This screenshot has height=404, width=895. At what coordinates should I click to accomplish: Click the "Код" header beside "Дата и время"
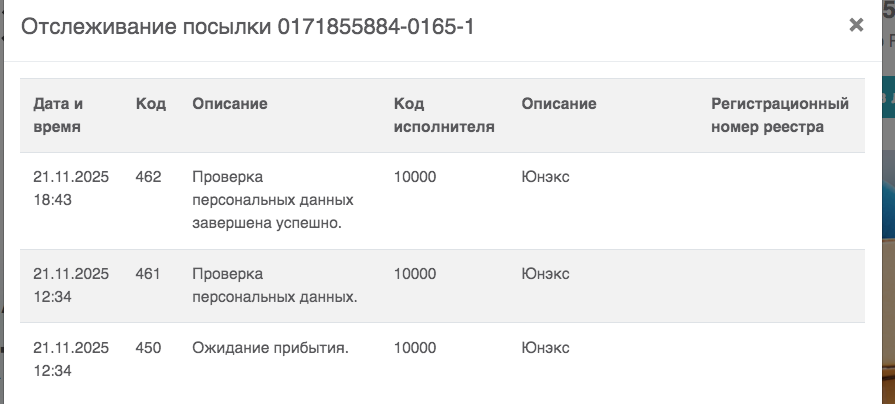[x=150, y=104]
